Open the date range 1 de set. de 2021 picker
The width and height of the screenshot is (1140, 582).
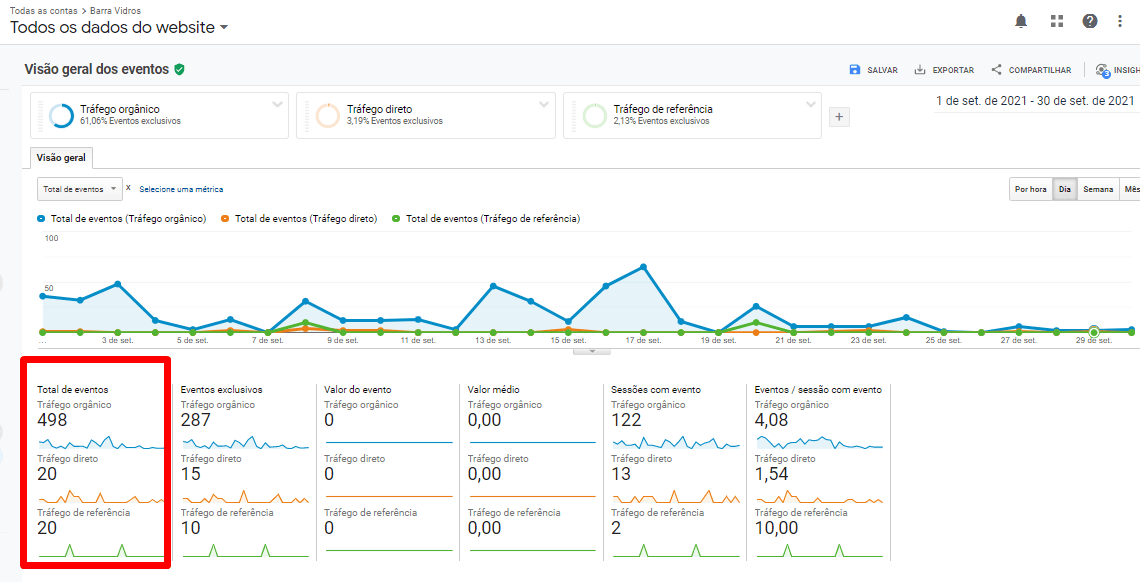click(x=1034, y=101)
